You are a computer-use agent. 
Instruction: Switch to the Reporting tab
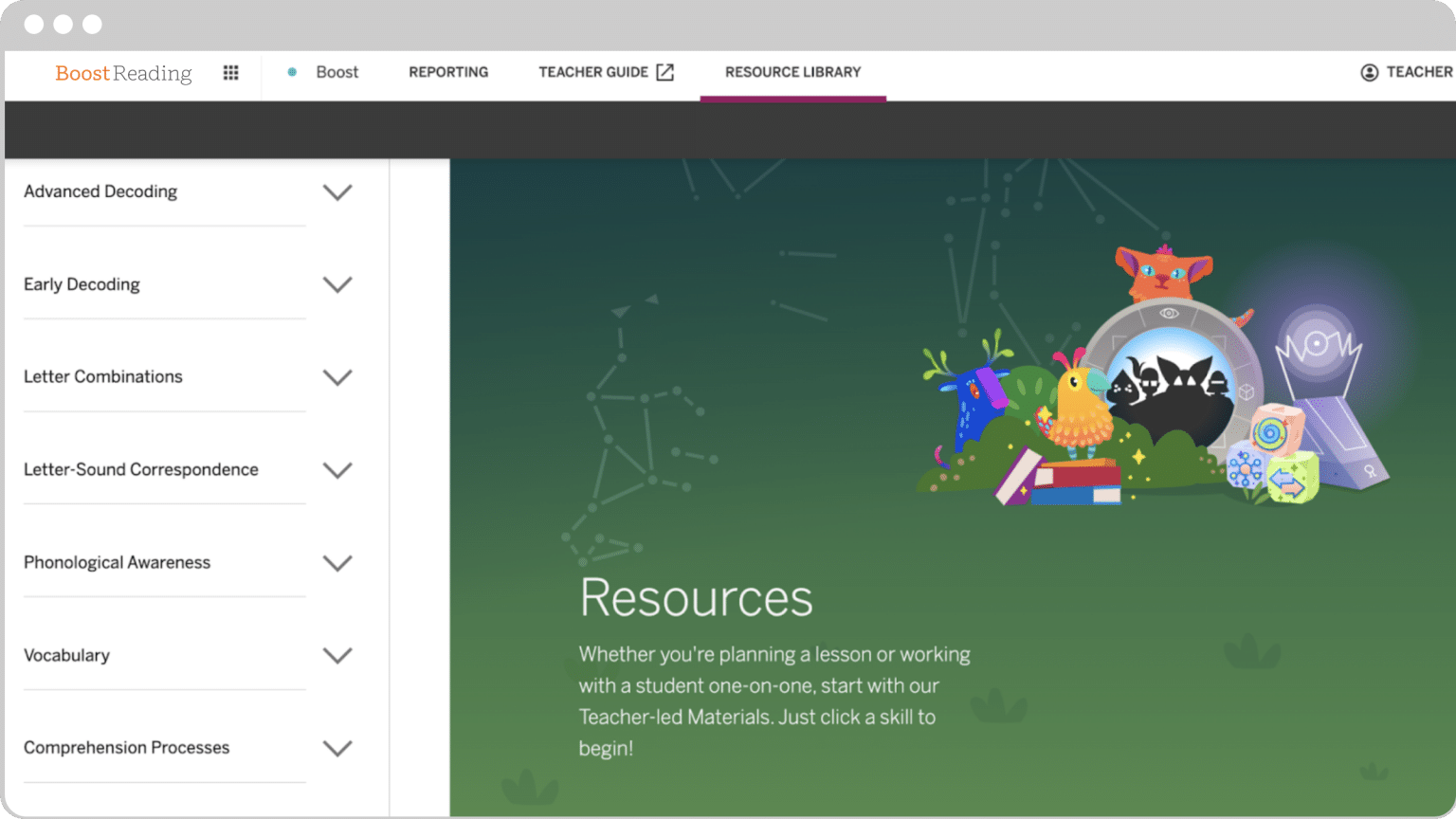(447, 72)
